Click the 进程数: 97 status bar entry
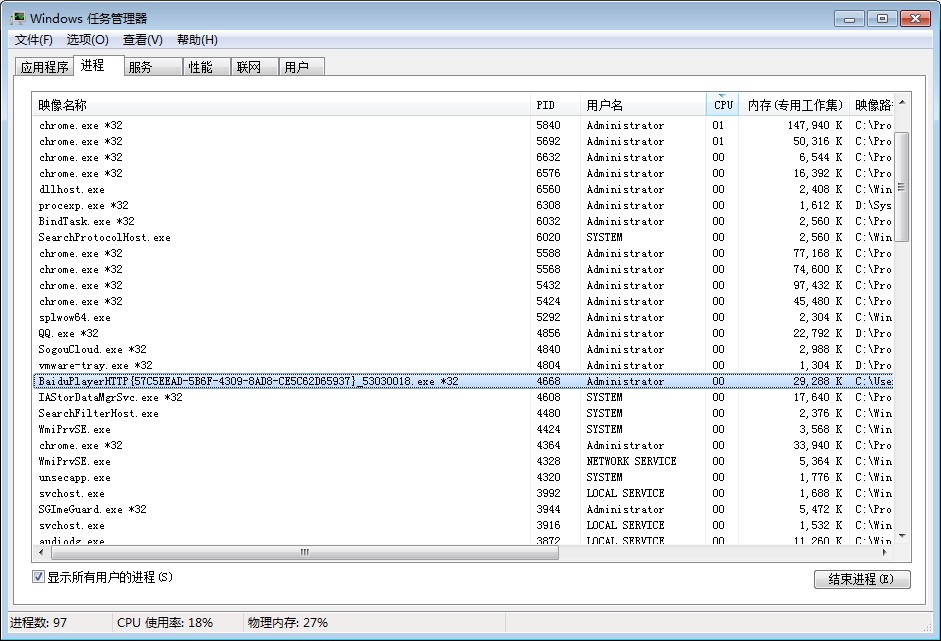941x641 pixels. coord(38,622)
